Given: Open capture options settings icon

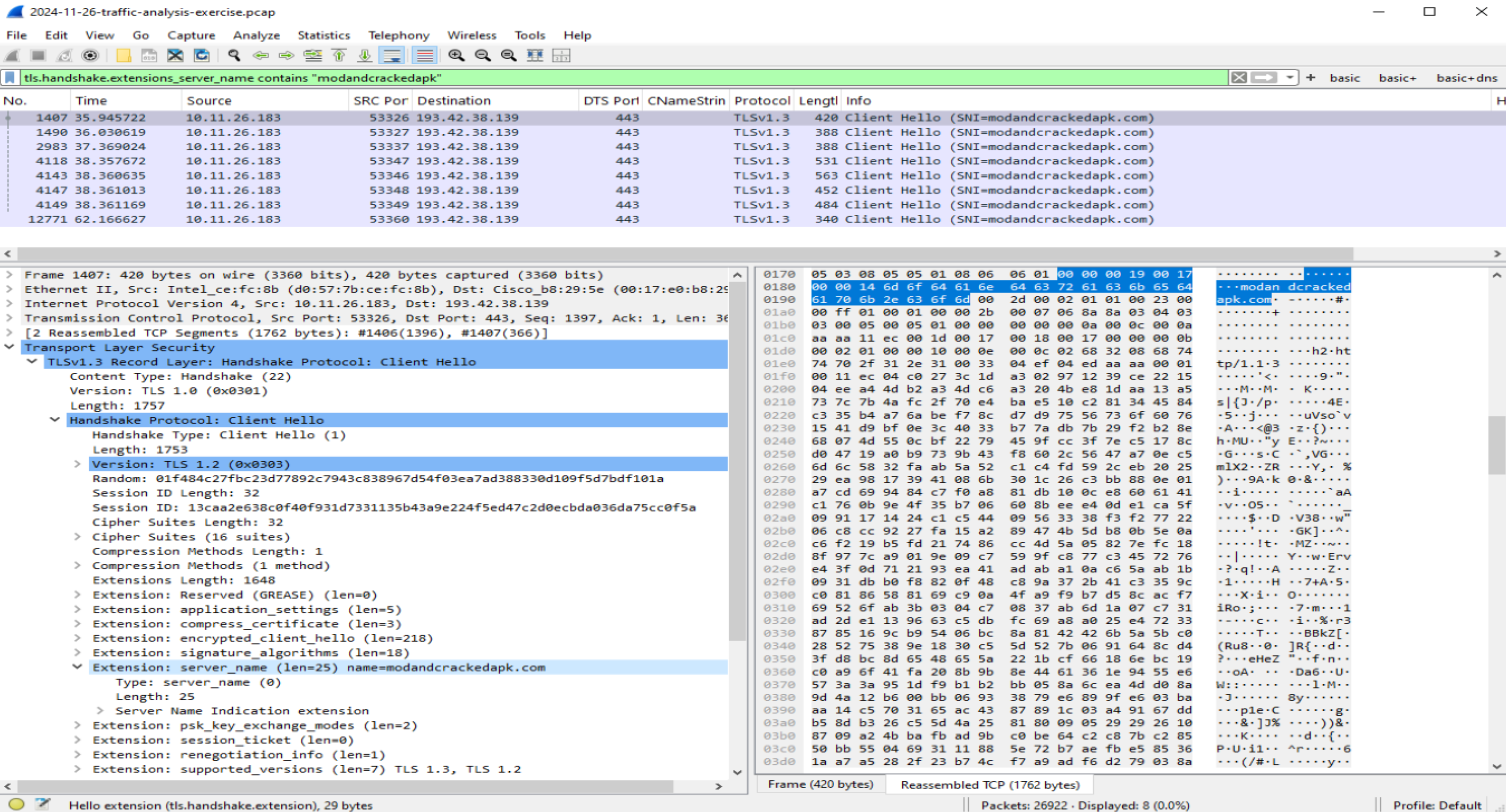Looking at the screenshot, I should (x=91, y=55).
